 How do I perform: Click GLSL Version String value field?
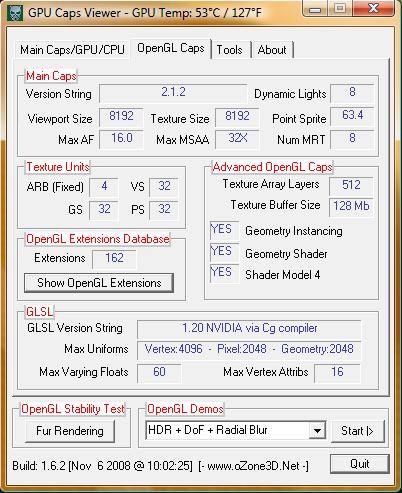click(249, 329)
